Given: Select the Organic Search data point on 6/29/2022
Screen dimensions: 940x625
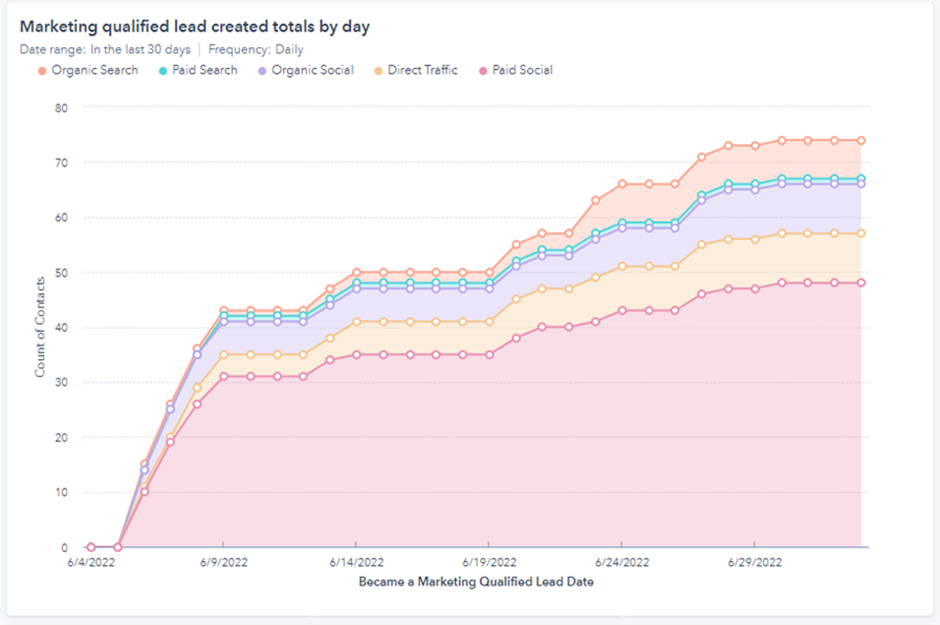Looking at the screenshot, I should [x=755, y=146].
